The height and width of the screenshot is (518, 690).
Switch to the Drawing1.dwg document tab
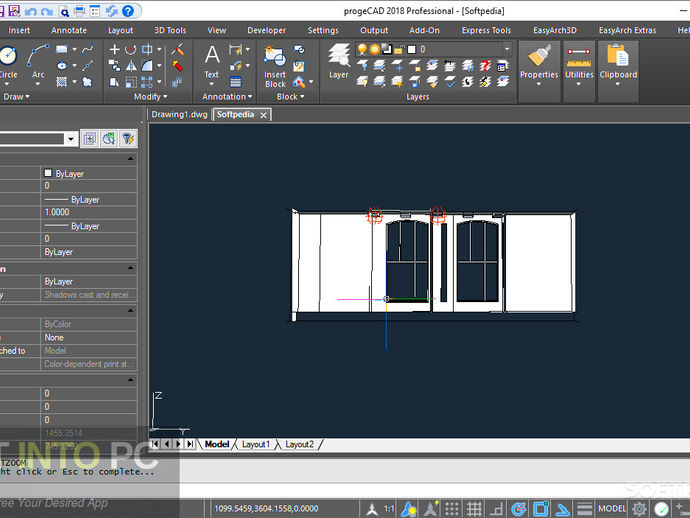click(x=178, y=115)
